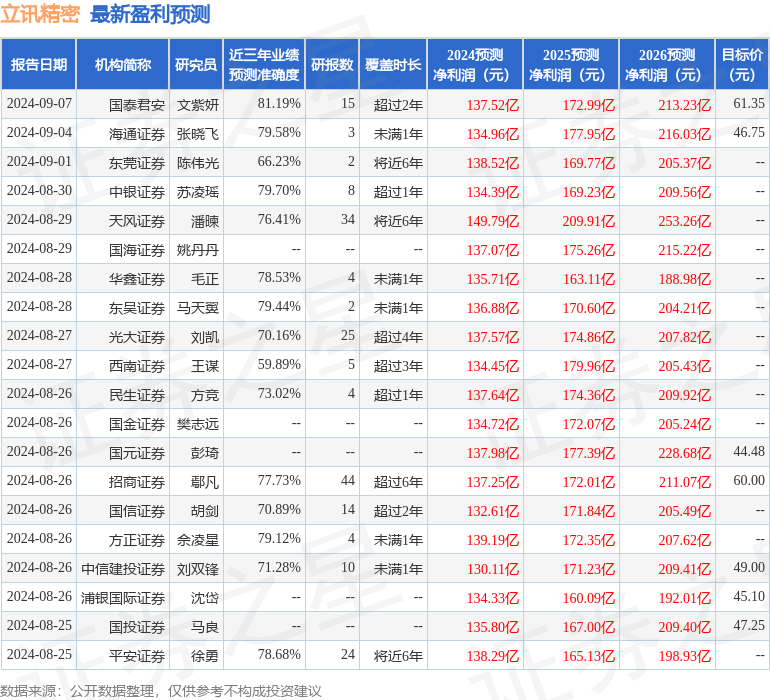Click the 2024-09-04 report date
The image size is (770, 700).
click(x=39, y=133)
